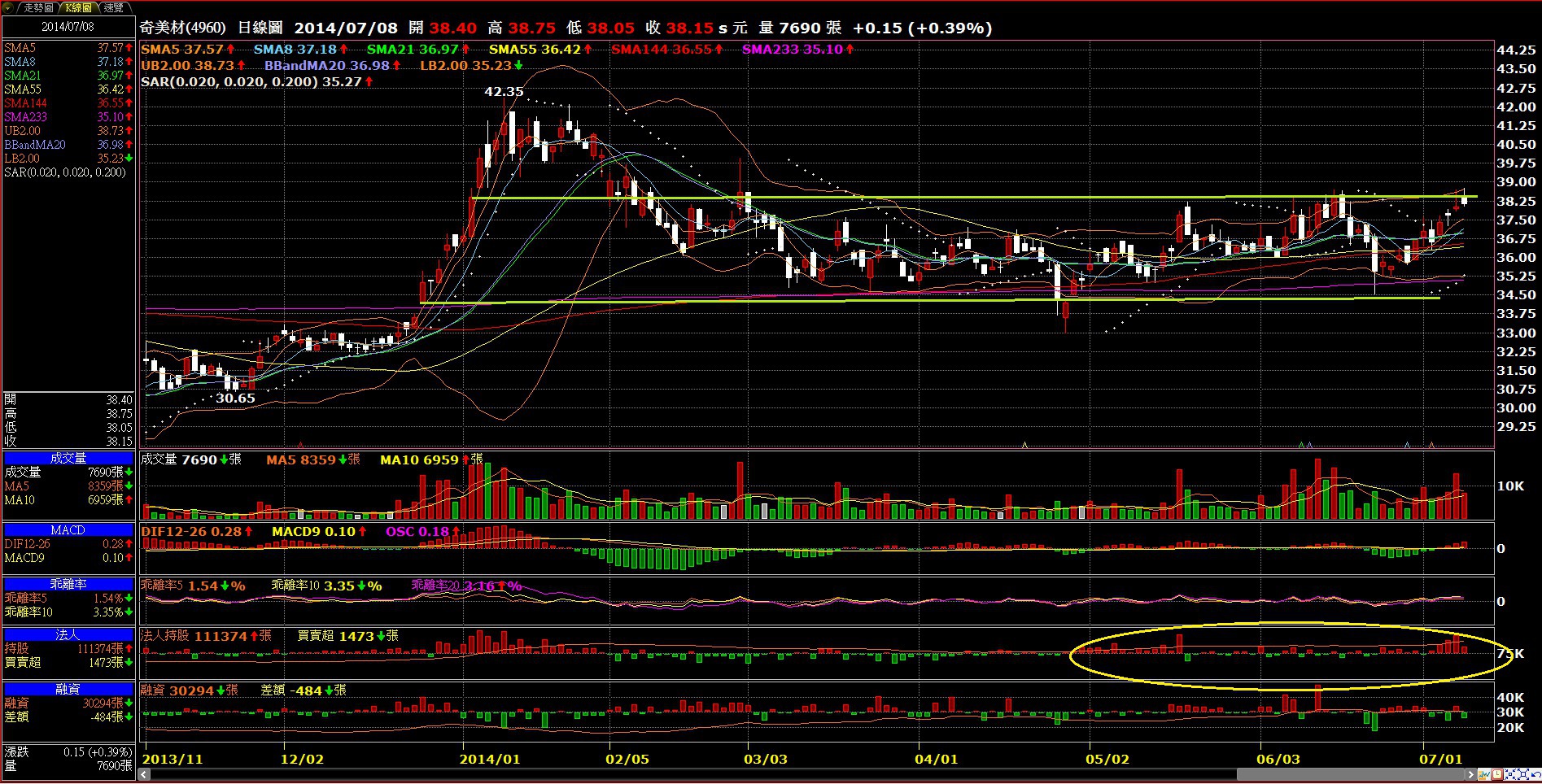The width and height of the screenshot is (1542, 784).
Task: Select the K線圖 tab
Action: pos(79,7)
